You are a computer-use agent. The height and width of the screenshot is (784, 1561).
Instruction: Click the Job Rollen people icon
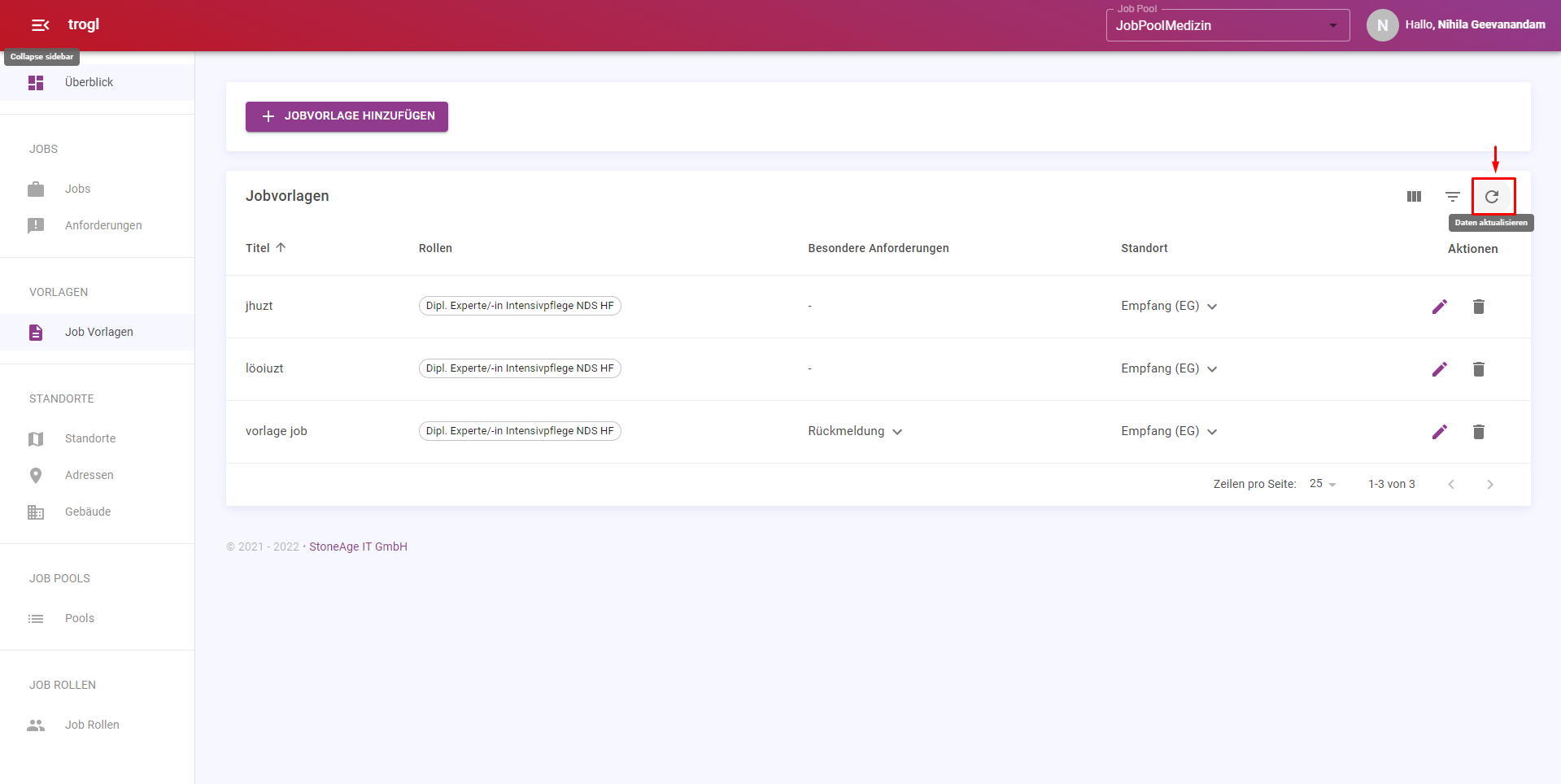pyautogui.click(x=36, y=725)
